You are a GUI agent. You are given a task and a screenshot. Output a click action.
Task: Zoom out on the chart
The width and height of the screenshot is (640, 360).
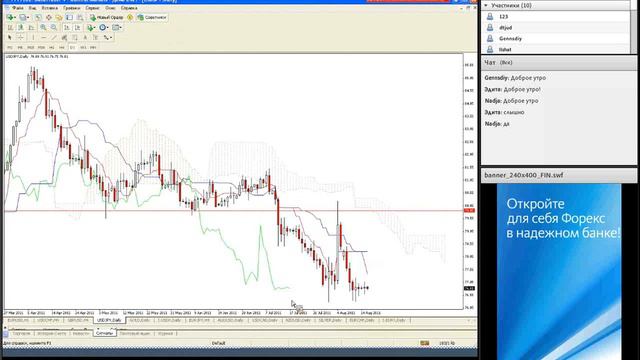tap(53, 27)
